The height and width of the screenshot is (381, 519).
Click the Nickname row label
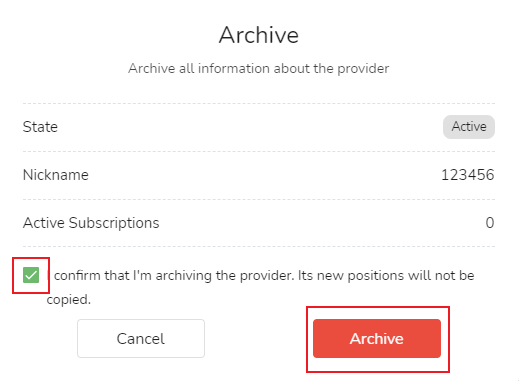56,175
